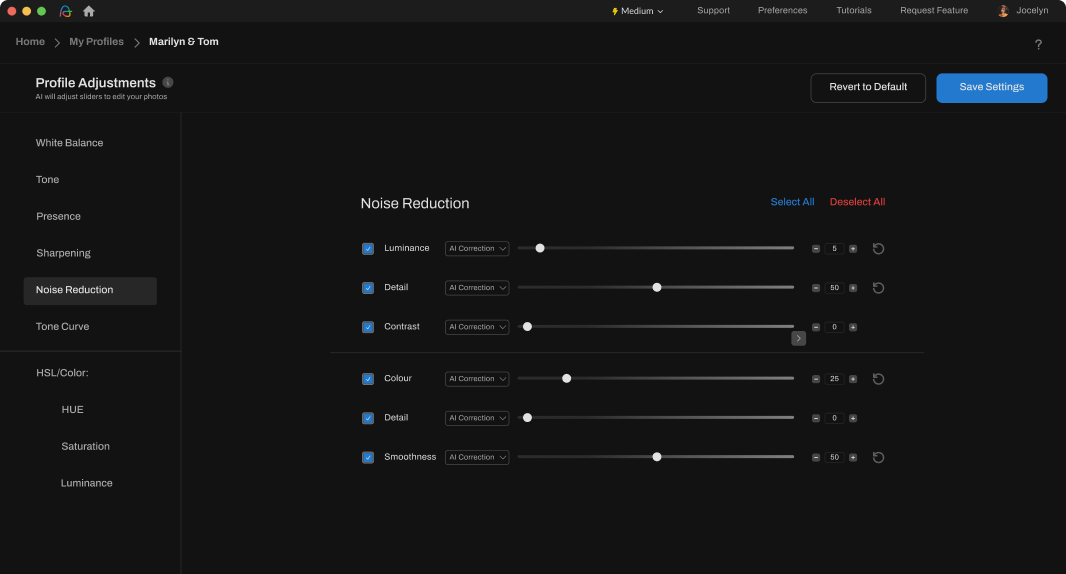
Task: Expand AI Correction dropdown for Colour
Action: (477, 379)
